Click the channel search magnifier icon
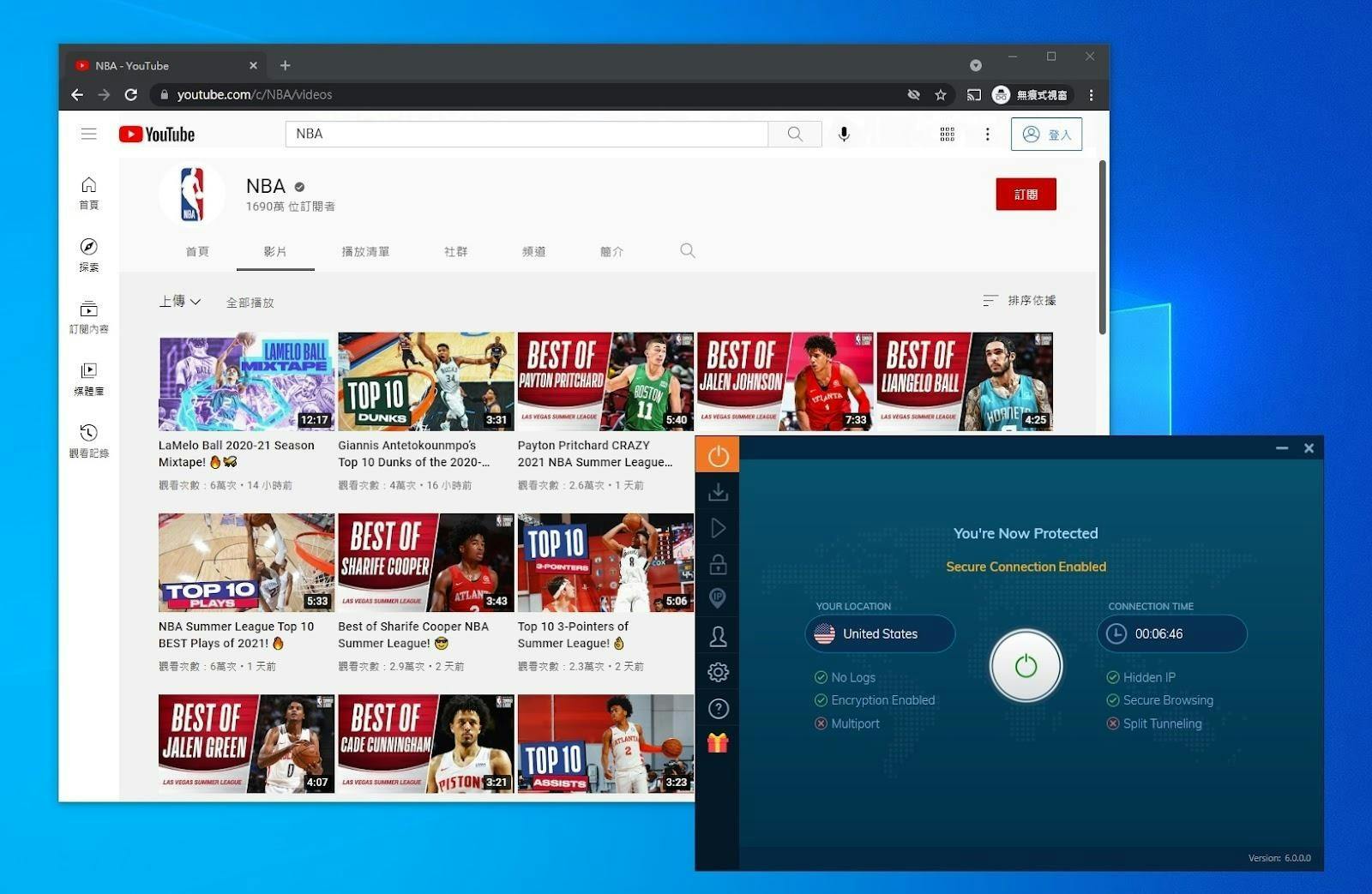1372x894 pixels. 687,251
